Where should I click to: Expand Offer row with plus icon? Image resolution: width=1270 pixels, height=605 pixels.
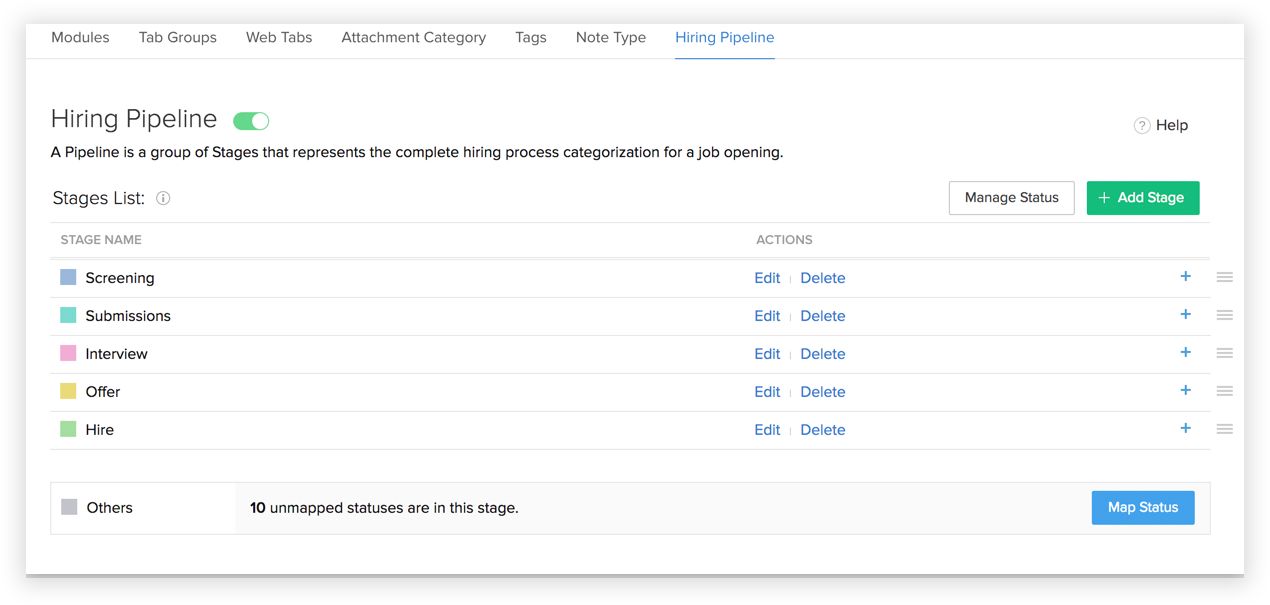tap(1185, 391)
